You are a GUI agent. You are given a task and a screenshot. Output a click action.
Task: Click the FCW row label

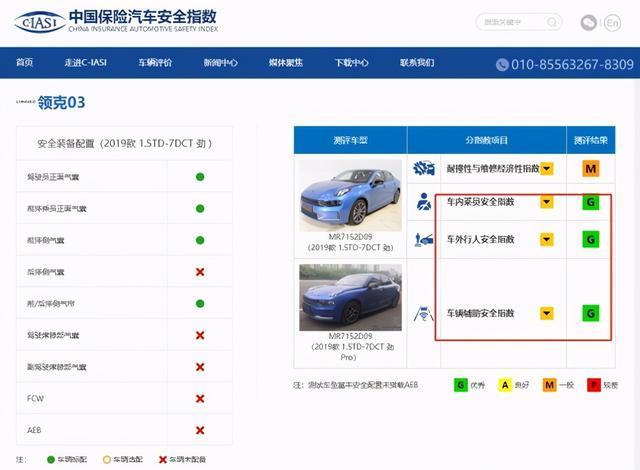tap(35, 399)
